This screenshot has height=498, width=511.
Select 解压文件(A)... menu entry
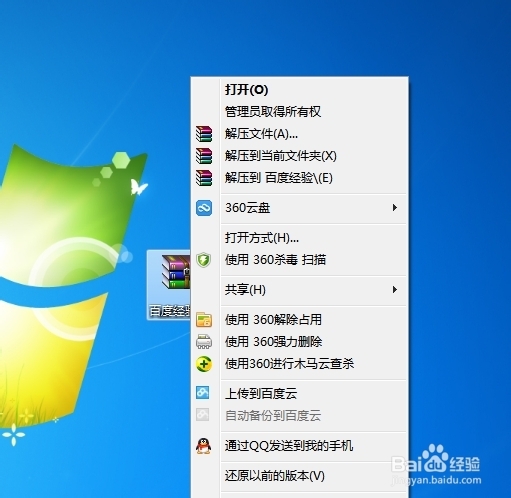[299, 134]
